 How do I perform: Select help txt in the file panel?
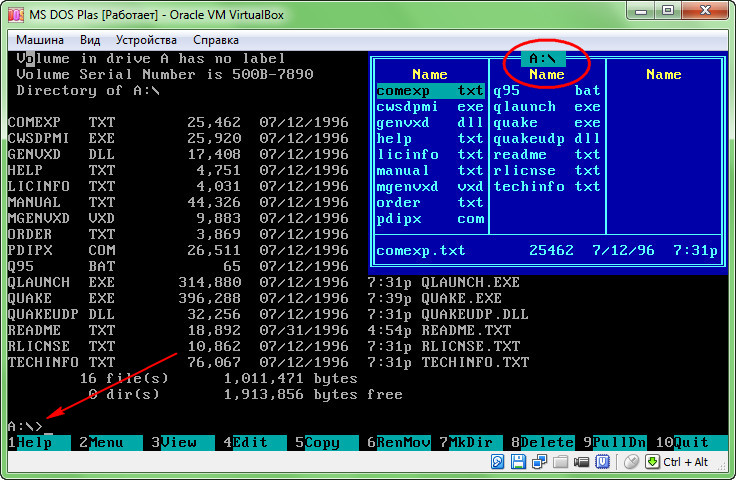(430, 138)
